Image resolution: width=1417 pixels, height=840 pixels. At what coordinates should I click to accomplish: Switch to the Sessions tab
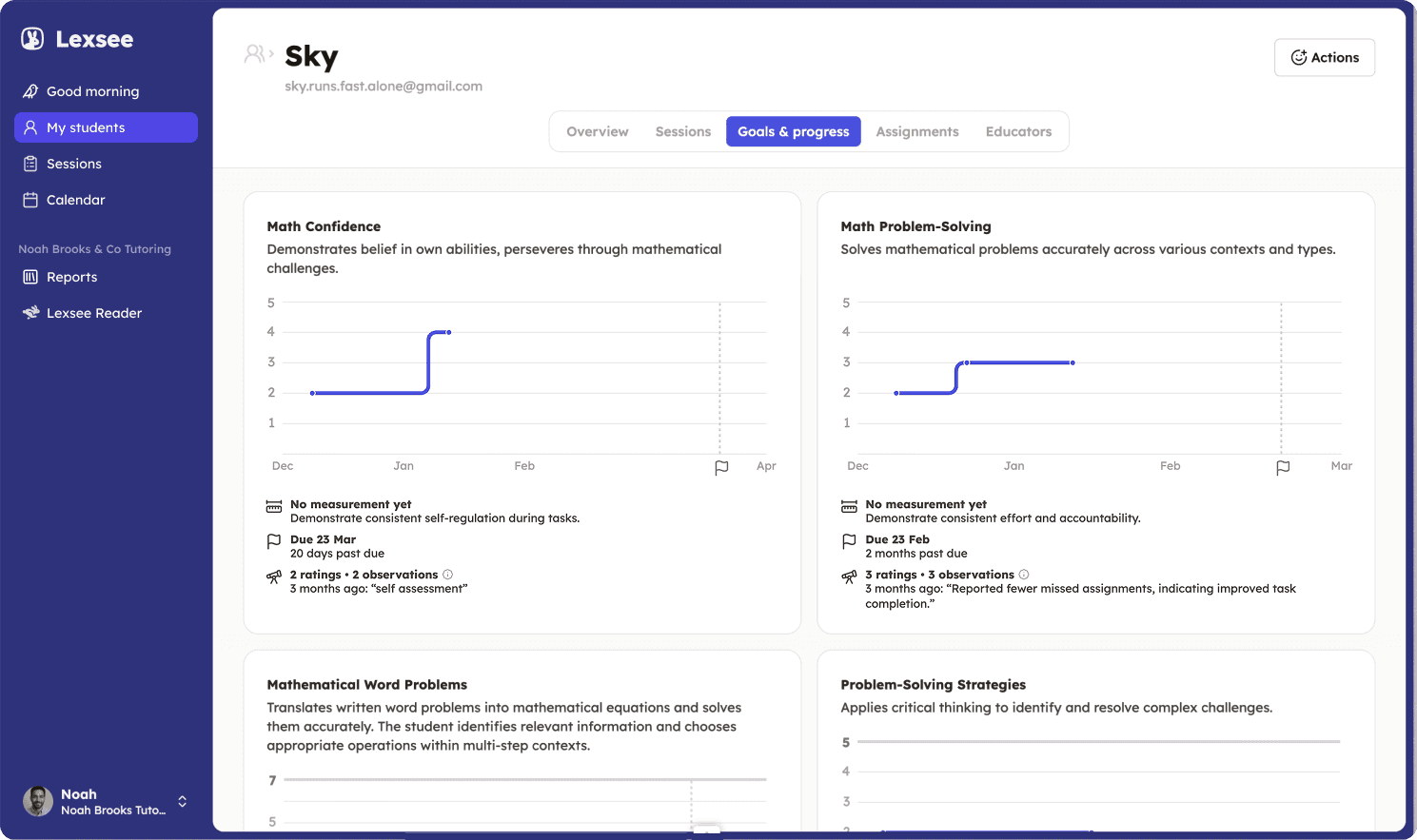point(683,131)
